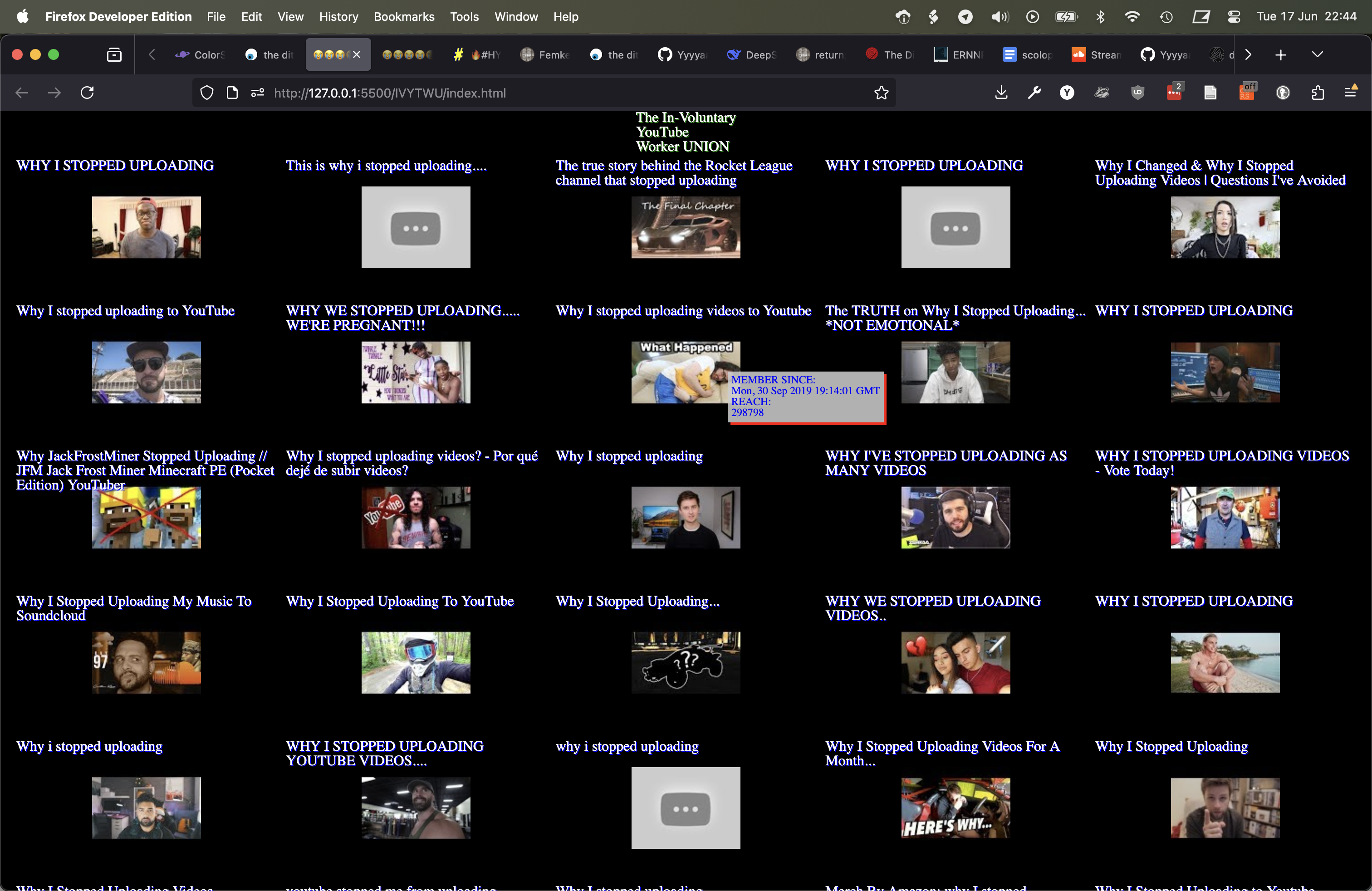Open the CORS toggle extension marked off

[x=1247, y=92]
